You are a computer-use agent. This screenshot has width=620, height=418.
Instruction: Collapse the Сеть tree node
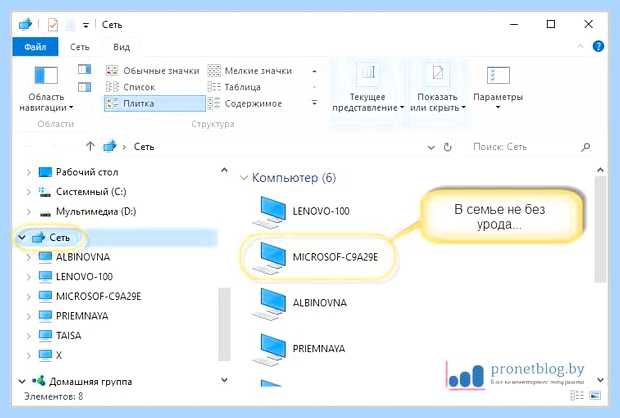pyautogui.click(x=22, y=237)
